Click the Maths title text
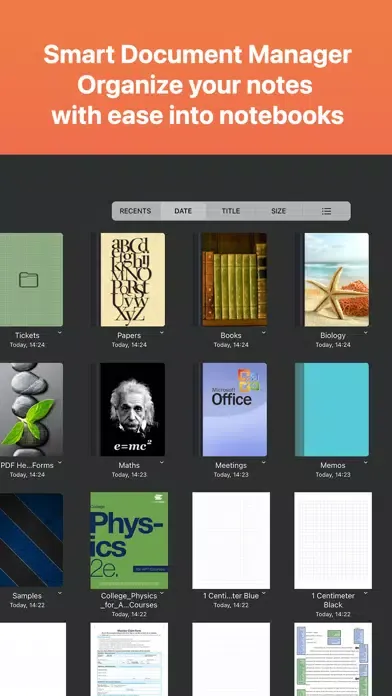This screenshot has width=392, height=696. click(129, 466)
